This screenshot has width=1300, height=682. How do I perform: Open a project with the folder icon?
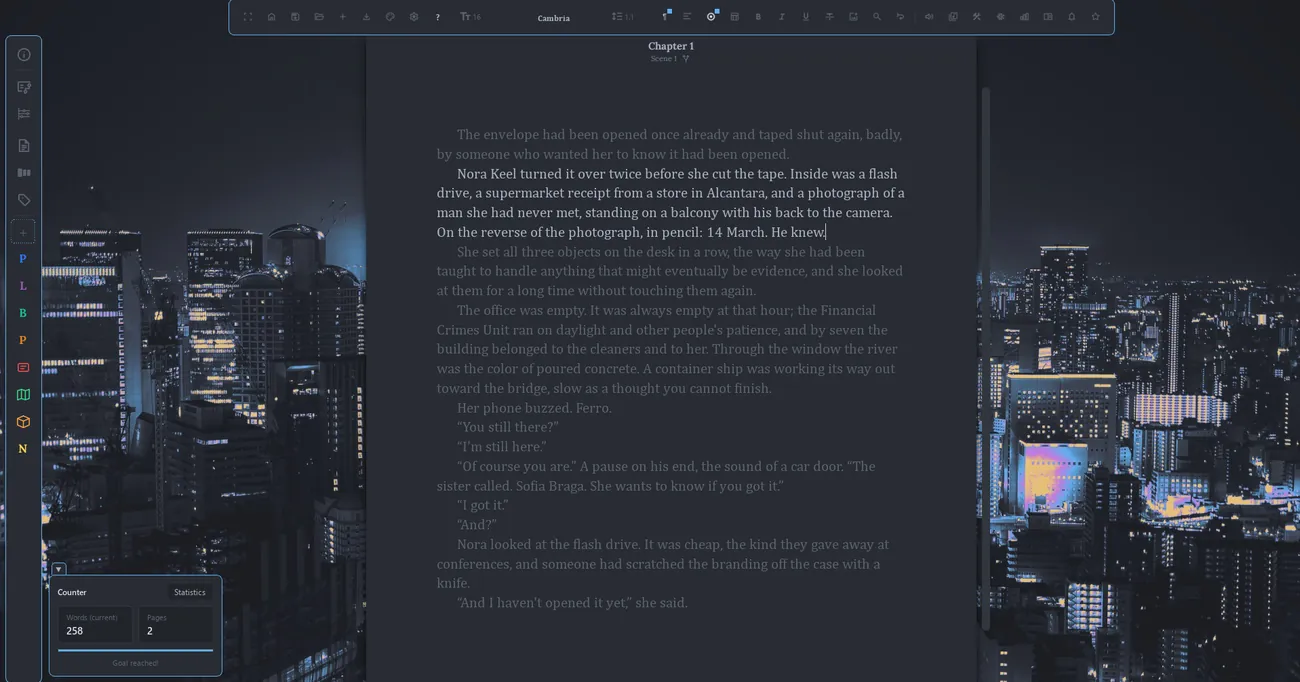coord(319,17)
